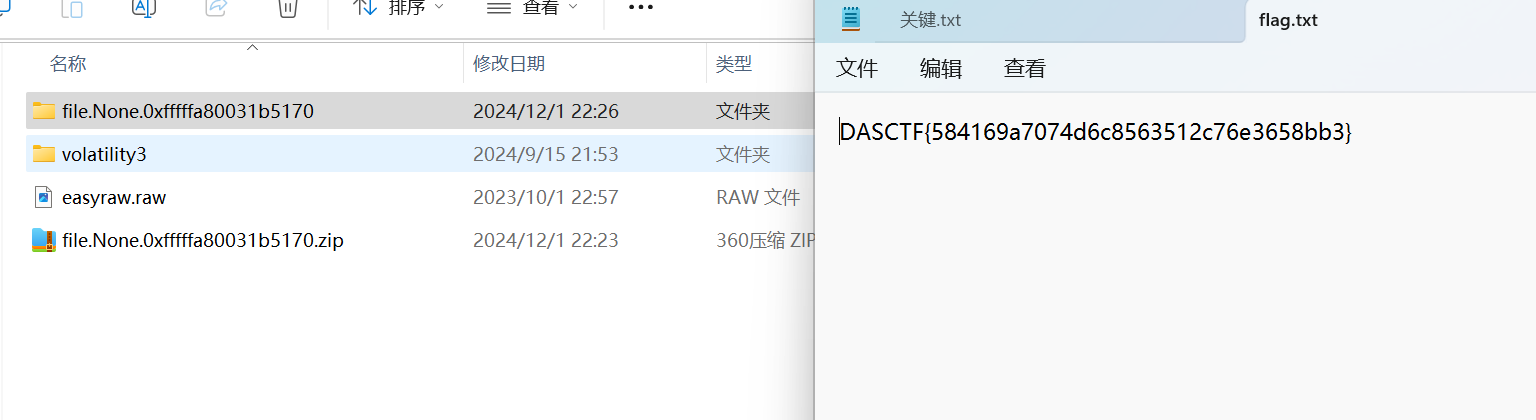
Task: Click the Rename icon in Explorer toolbar
Action: tap(144, 8)
